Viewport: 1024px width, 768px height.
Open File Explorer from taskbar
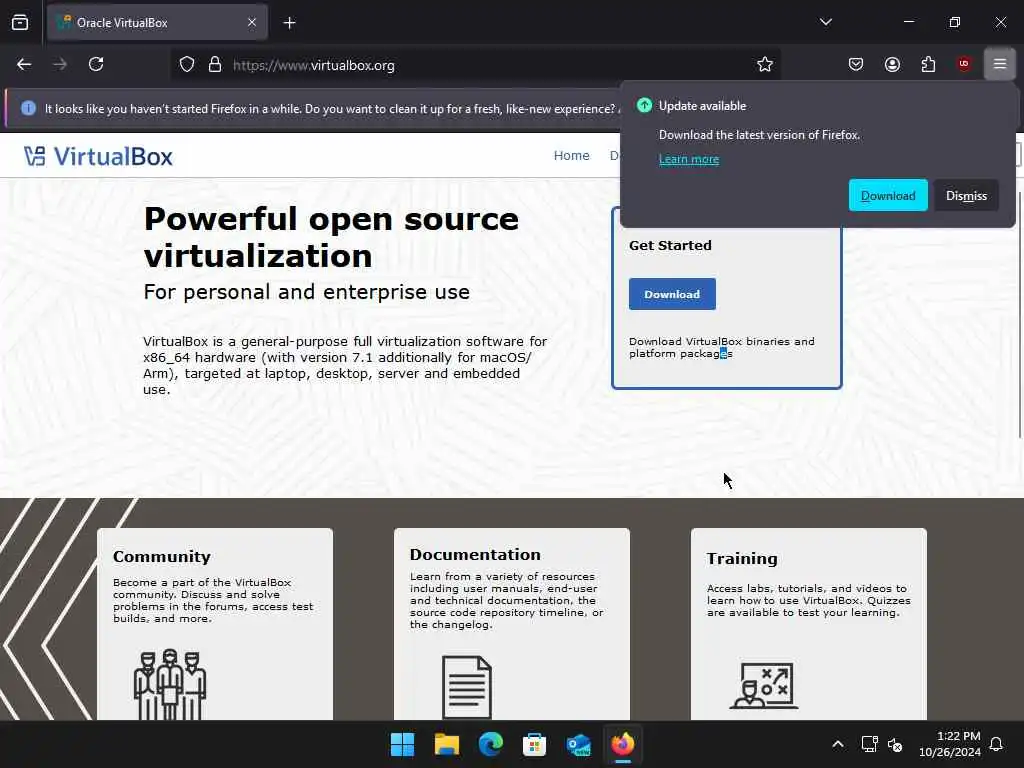[x=447, y=744]
